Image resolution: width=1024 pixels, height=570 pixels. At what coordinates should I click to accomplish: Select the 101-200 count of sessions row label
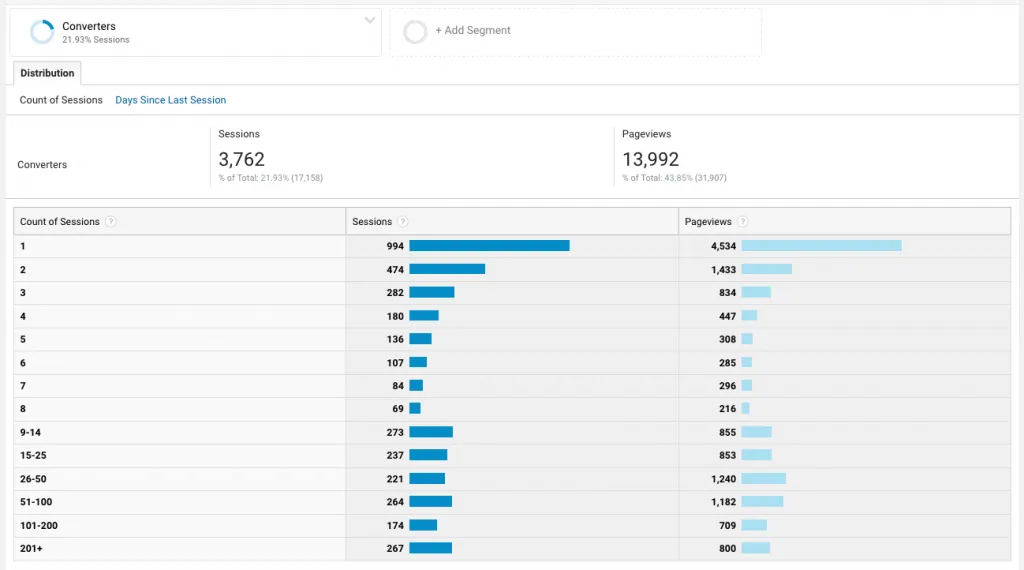pos(39,526)
